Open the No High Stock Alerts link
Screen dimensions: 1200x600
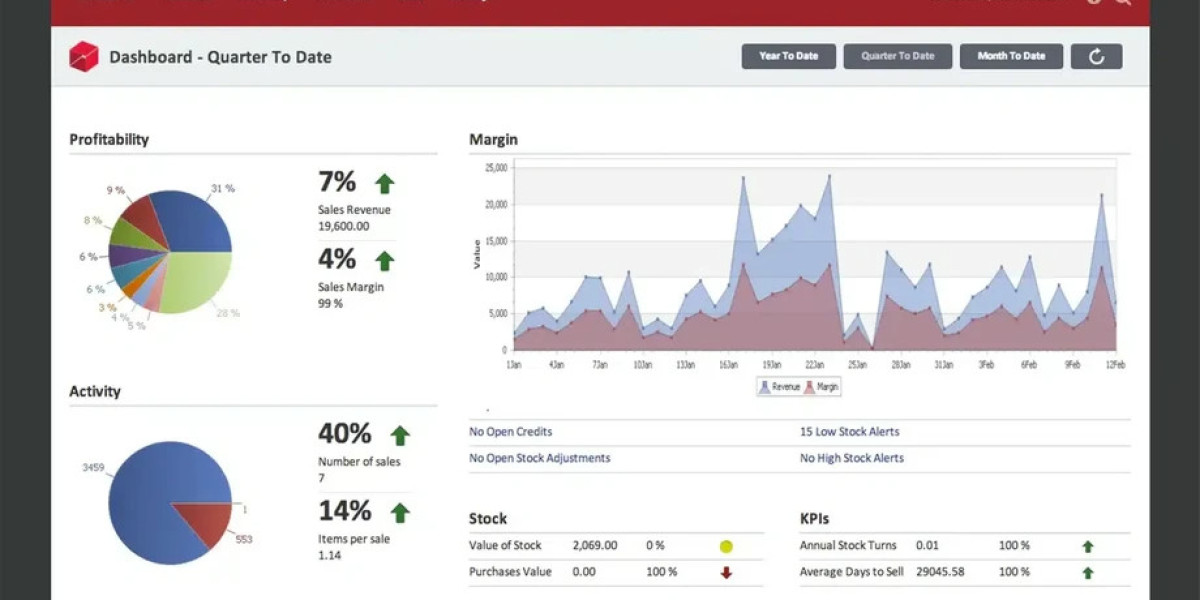point(851,458)
